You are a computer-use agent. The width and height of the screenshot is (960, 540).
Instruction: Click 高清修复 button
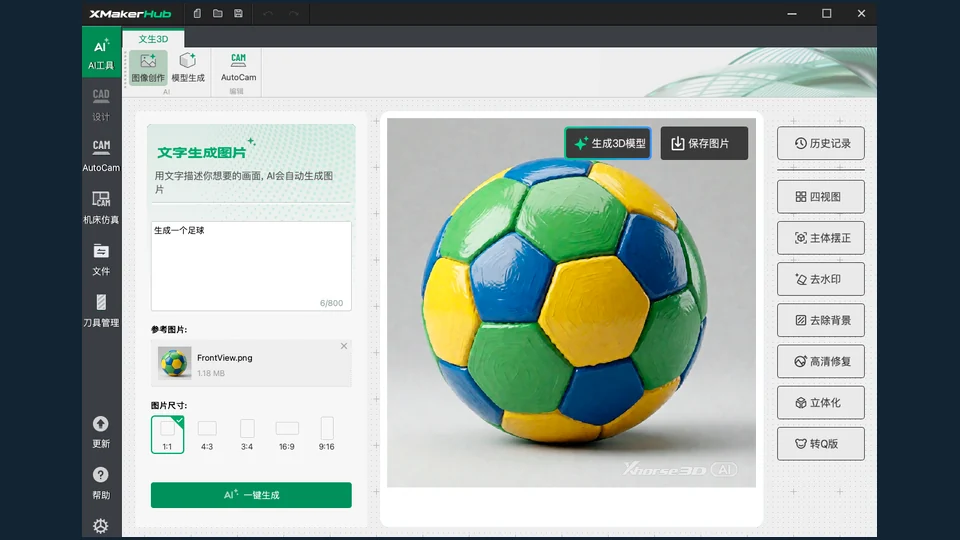821,361
